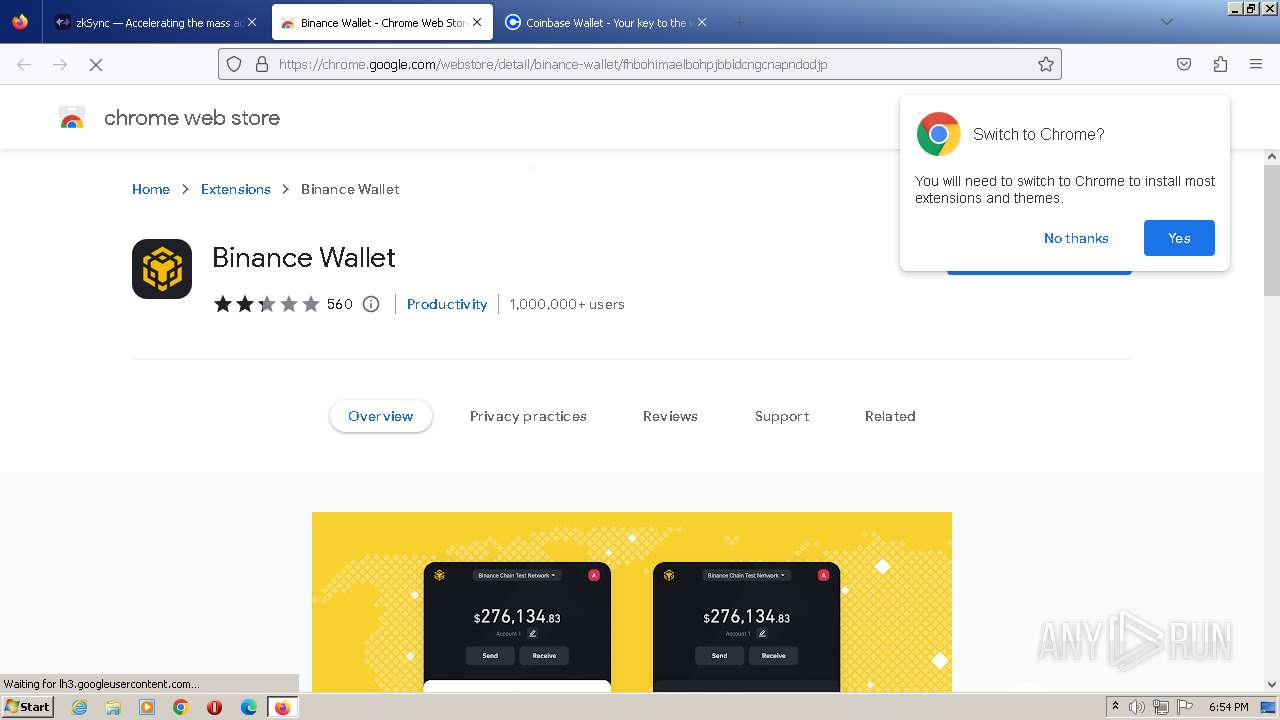This screenshot has width=1280, height=720.
Task: Open Opera browser from the taskbar
Action: [x=214, y=707]
